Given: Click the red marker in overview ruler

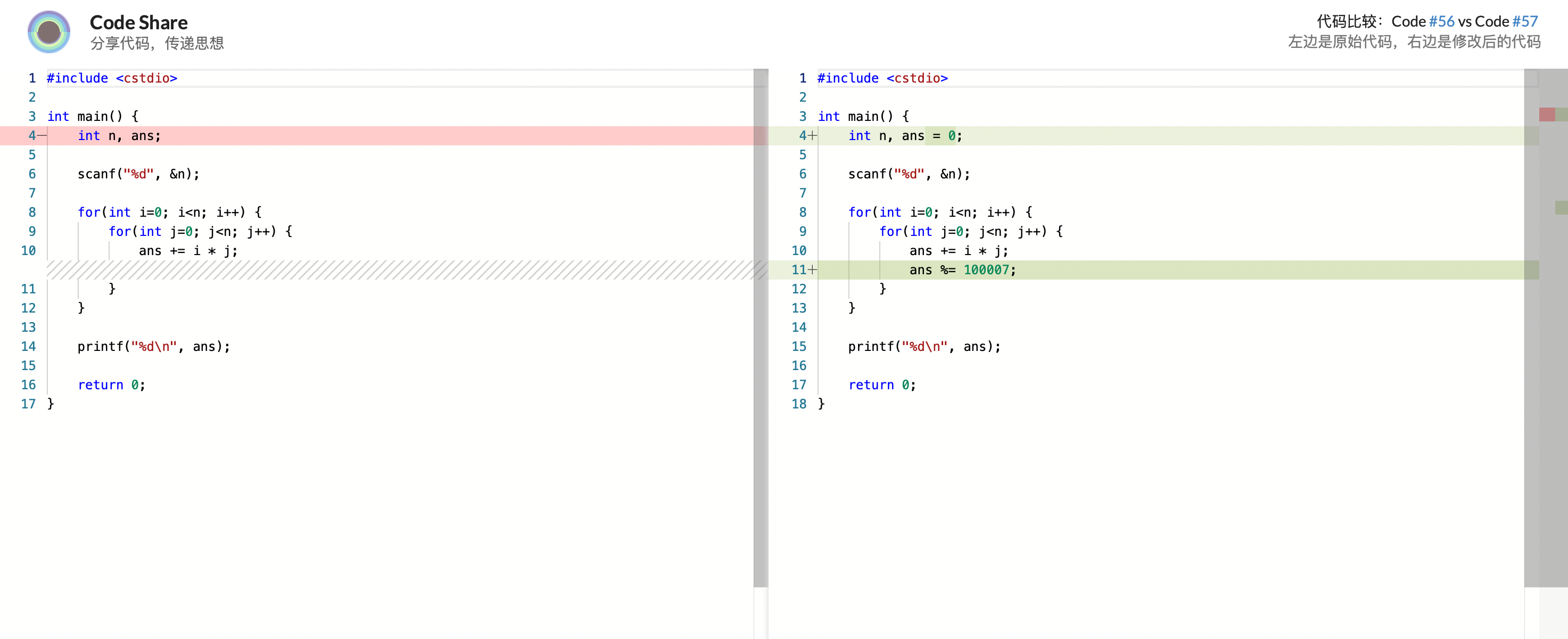Looking at the screenshot, I should [1547, 114].
